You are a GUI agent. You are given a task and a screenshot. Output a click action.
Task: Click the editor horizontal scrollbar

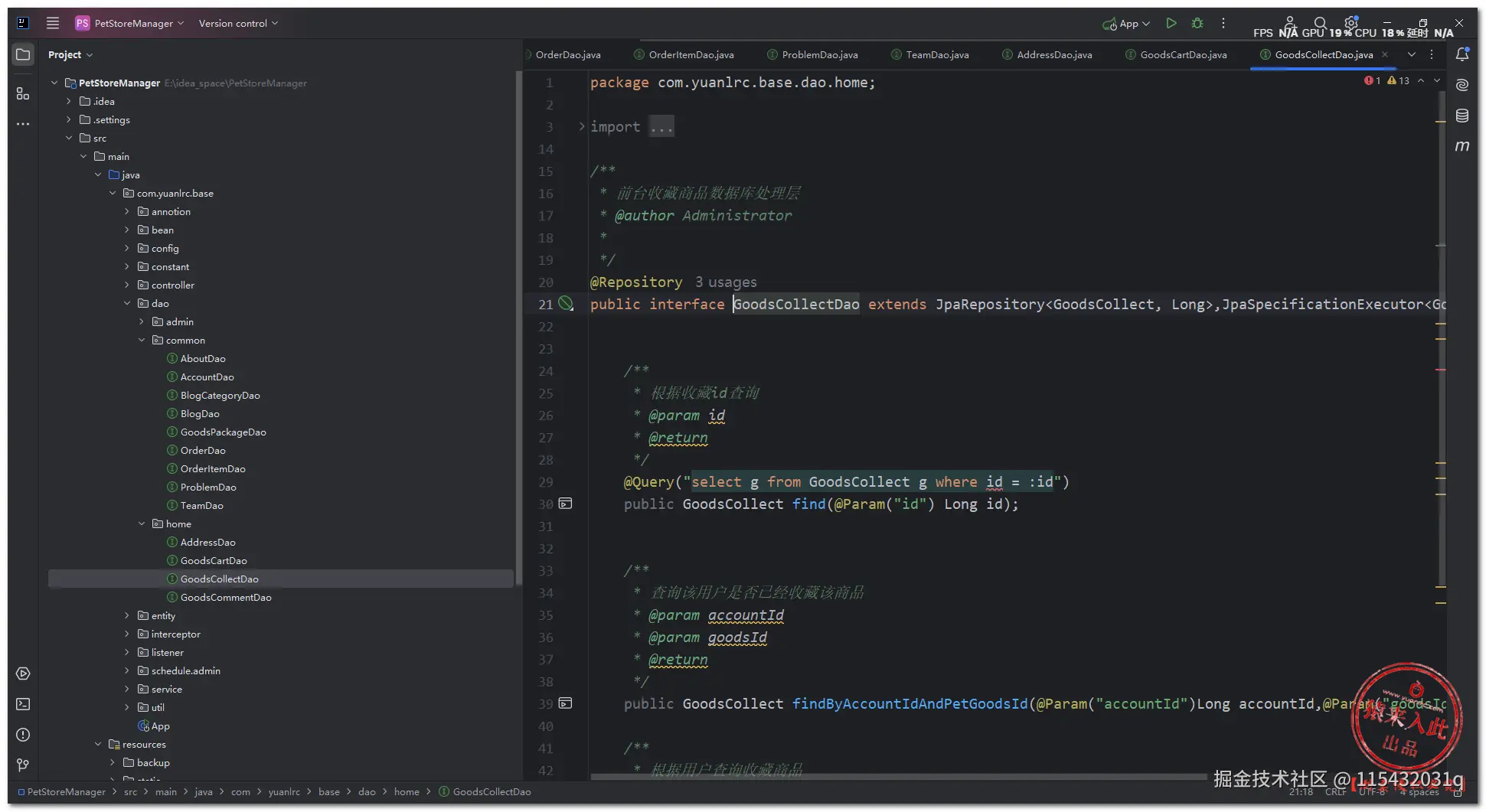point(896,776)
